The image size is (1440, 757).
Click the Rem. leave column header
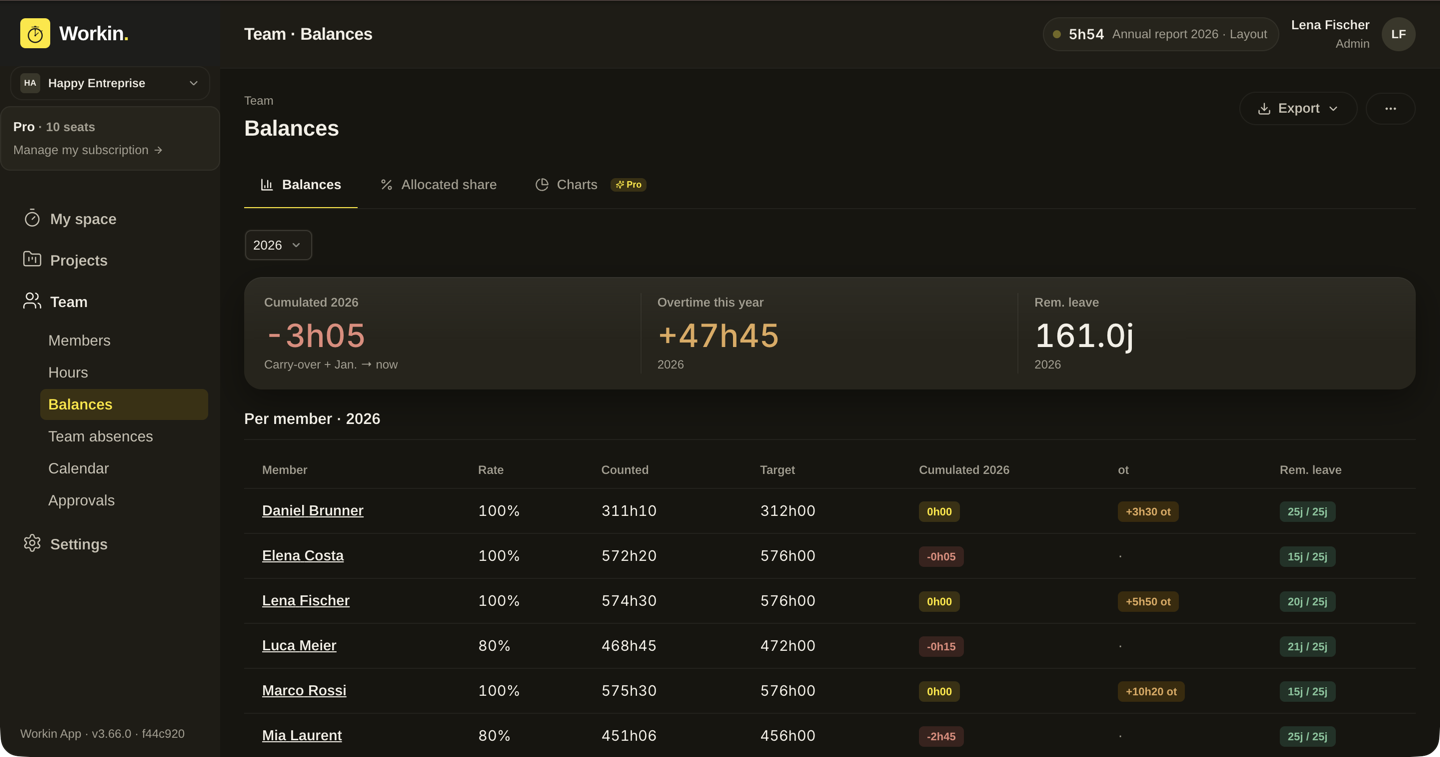(x=1310, y=470)
